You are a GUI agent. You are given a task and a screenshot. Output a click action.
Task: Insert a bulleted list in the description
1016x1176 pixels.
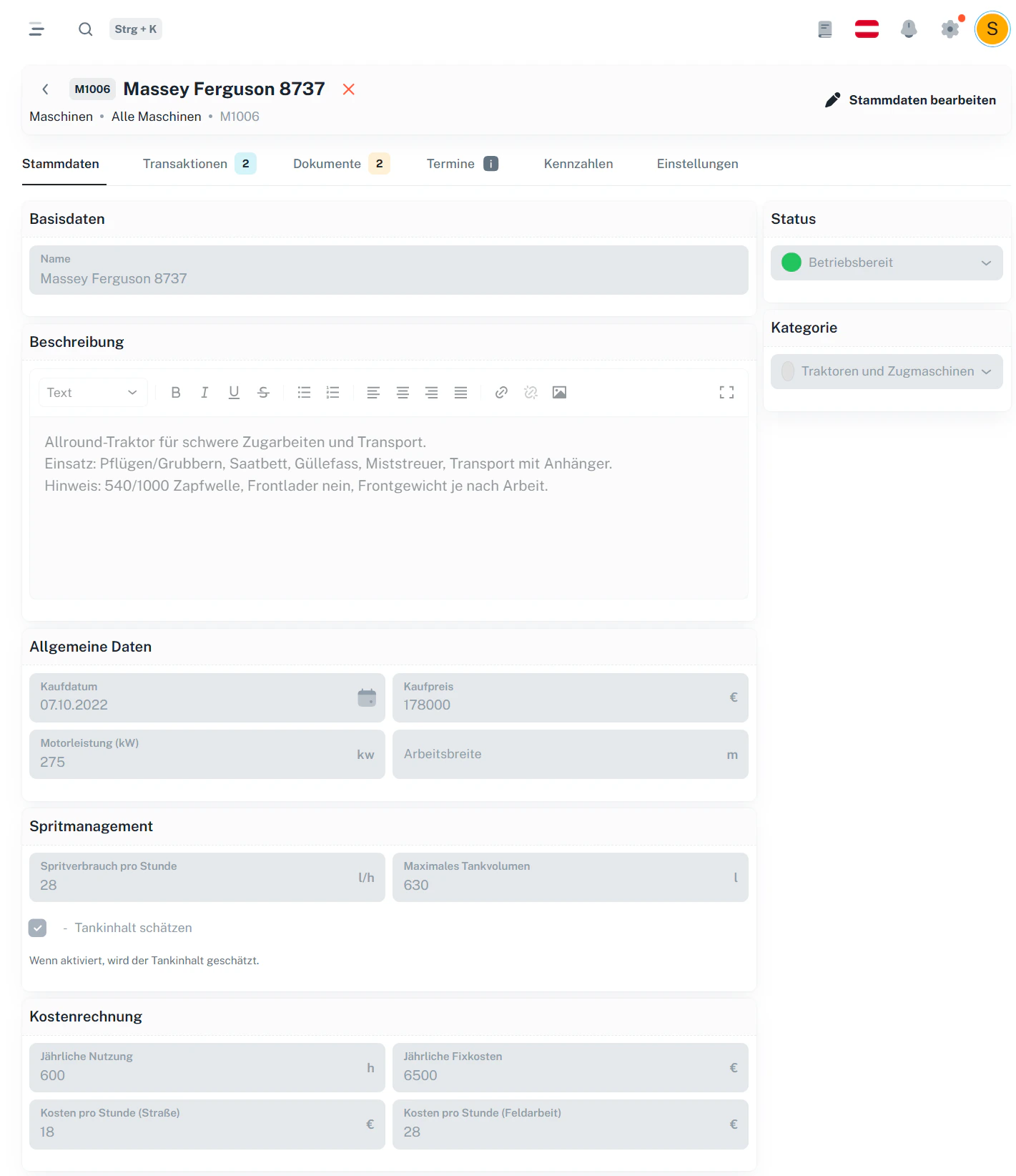(x=304, y=392)
